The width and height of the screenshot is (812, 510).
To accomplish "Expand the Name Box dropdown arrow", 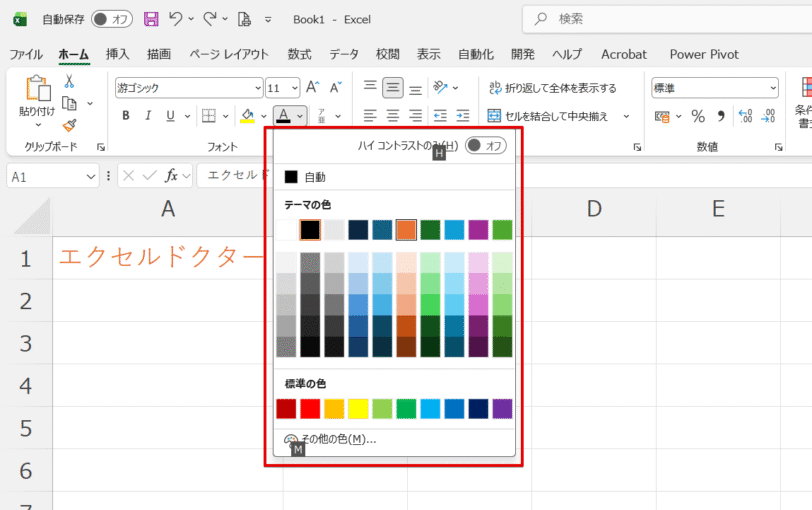I will click(x=91, y=177).
